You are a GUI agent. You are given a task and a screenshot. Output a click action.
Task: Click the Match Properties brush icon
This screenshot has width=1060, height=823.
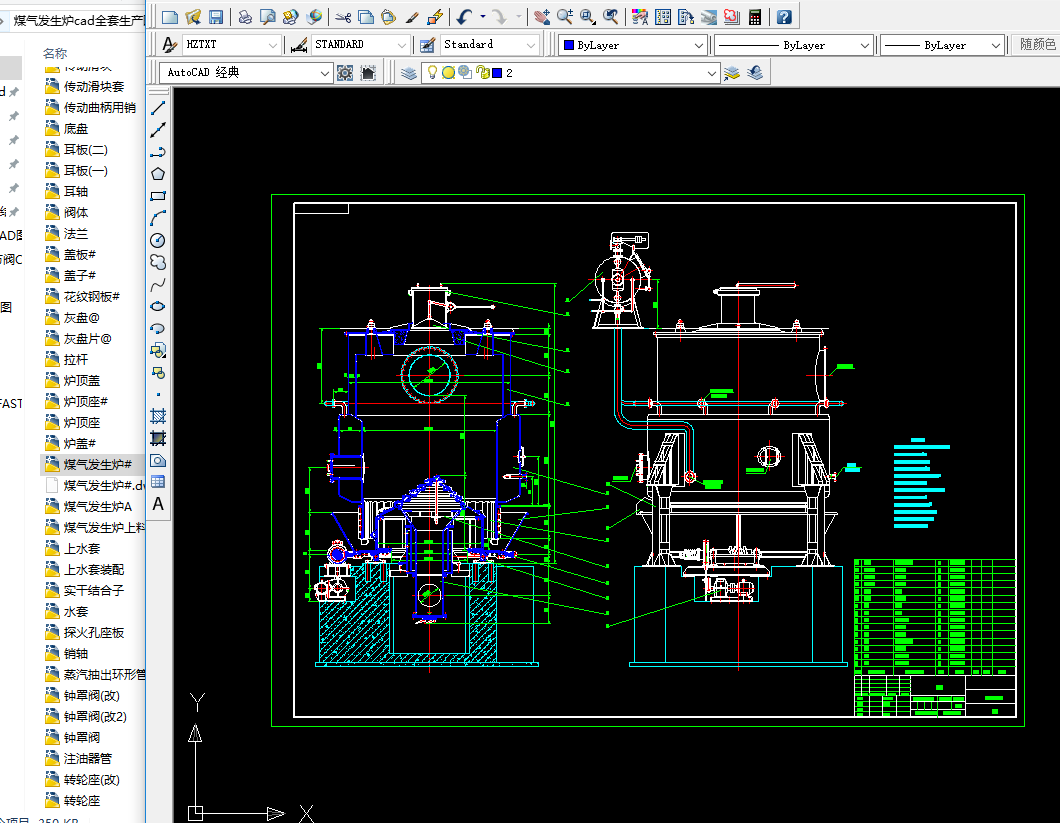coord(412,17)
